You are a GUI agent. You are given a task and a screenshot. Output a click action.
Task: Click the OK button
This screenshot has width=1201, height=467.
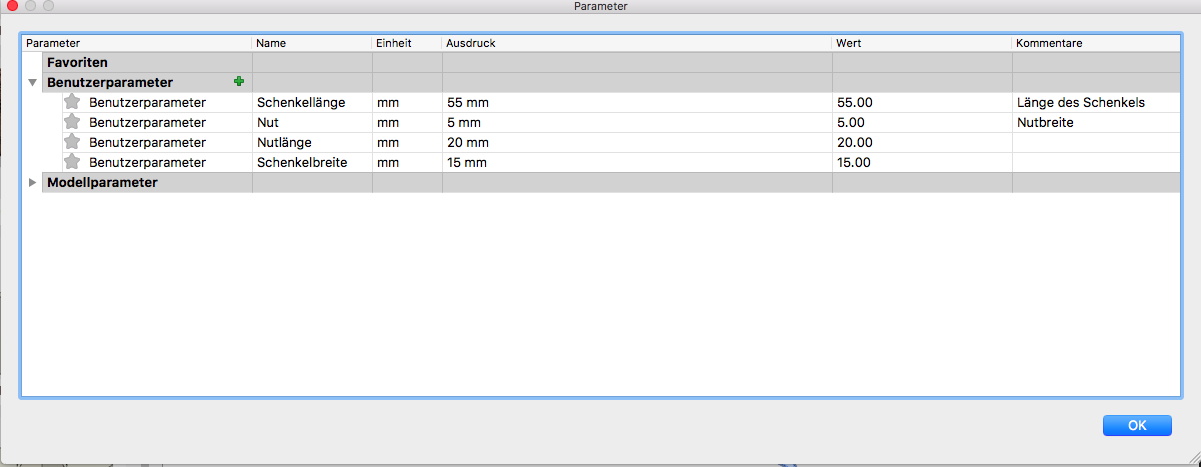coord(1137,425)
